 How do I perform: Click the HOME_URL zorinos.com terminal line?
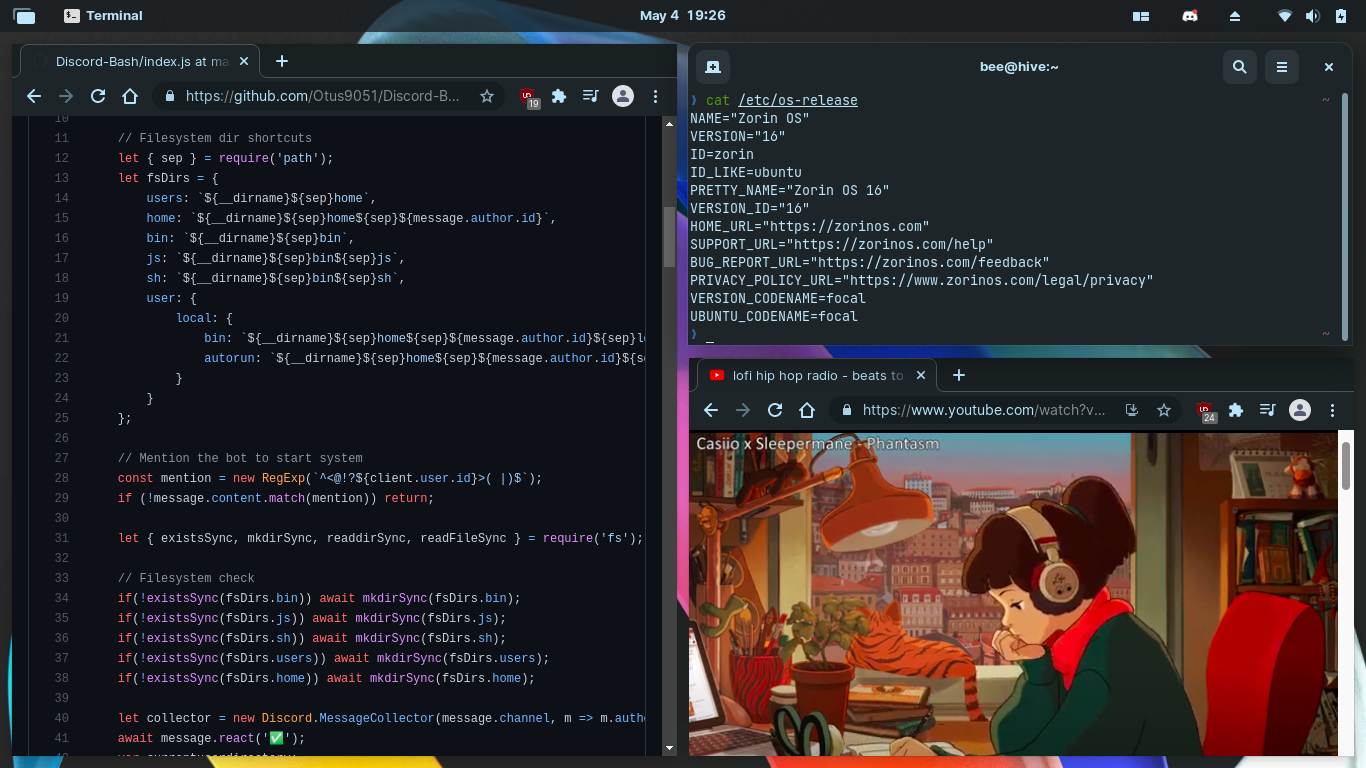click(810, 226)
